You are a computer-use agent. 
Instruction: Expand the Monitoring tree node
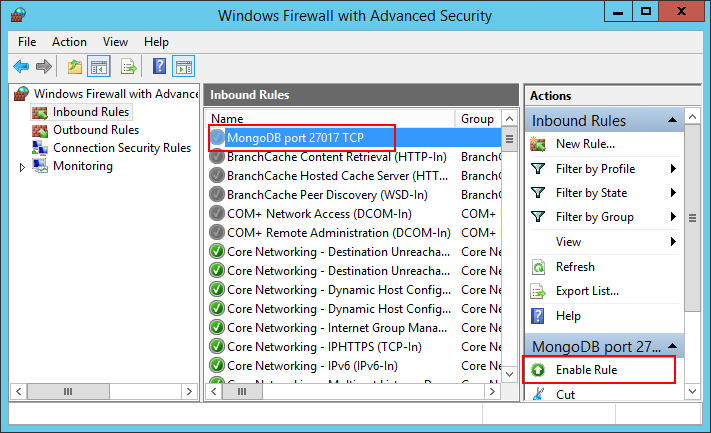23,167
